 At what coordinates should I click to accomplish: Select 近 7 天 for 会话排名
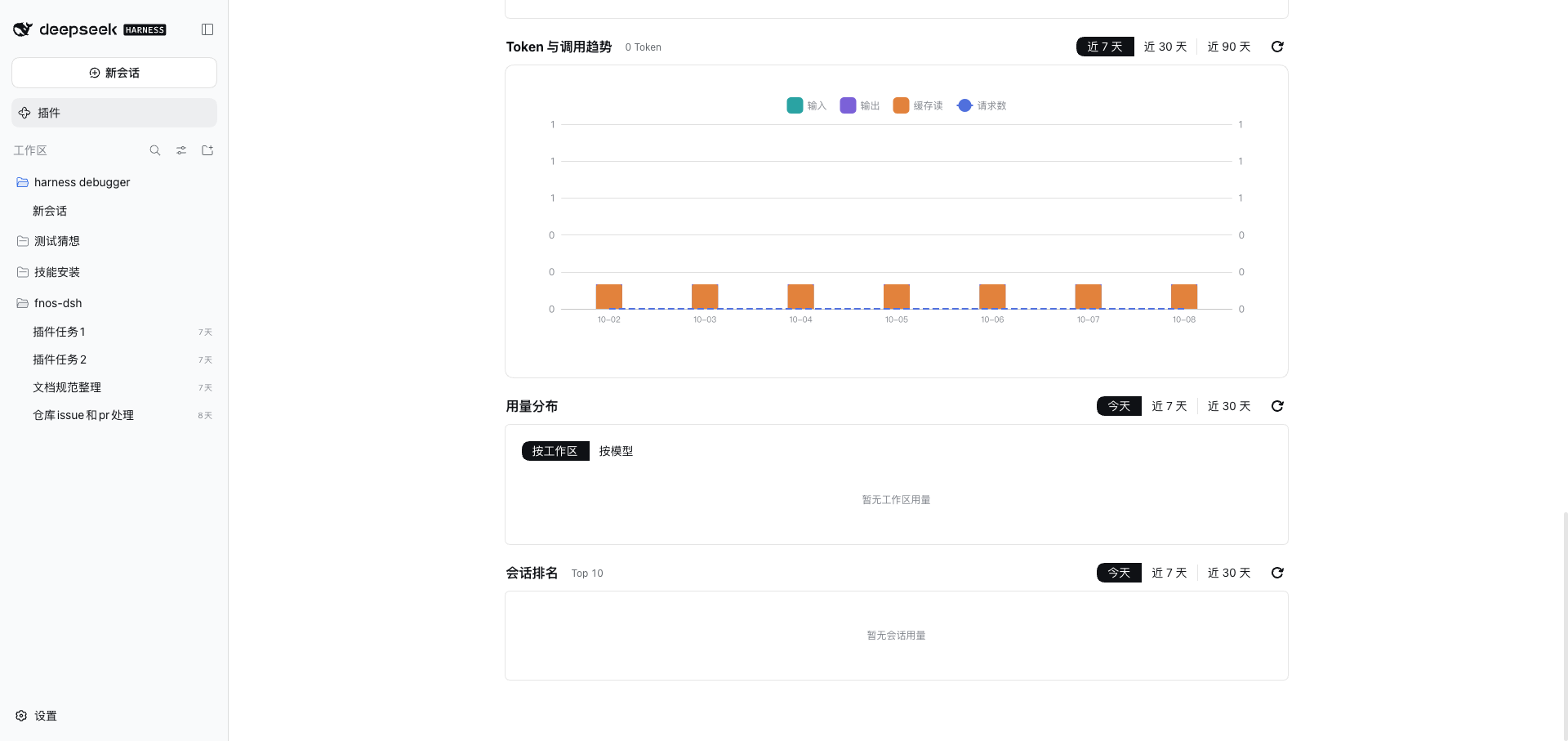coord(1169,573)
